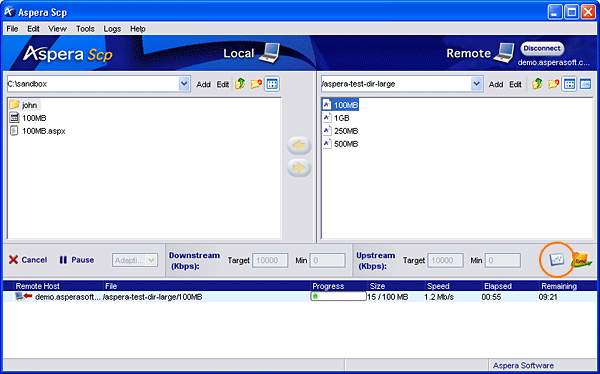This screenshot has width=600, height=374.
Task: Open the File menu
Action: [12, 29]
